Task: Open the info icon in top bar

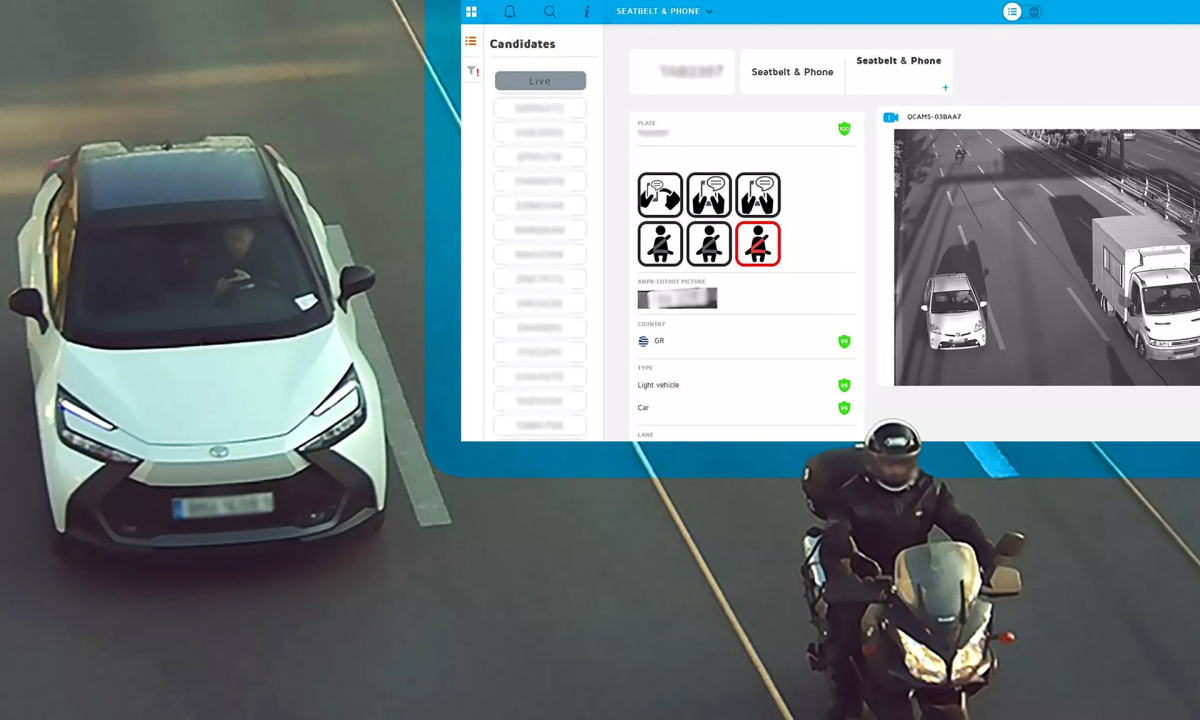Action: pos(587,12)
